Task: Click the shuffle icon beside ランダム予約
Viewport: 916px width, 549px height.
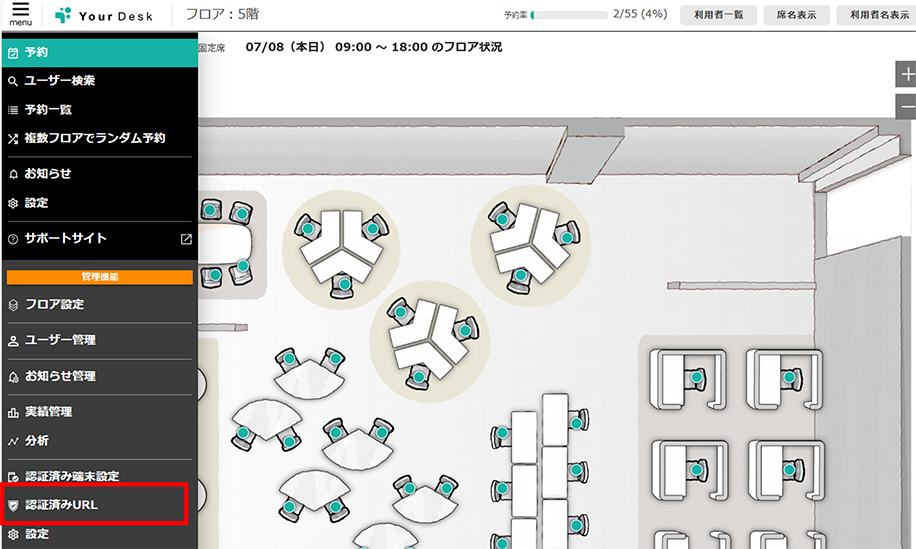Action: click(x=13, y=139)
